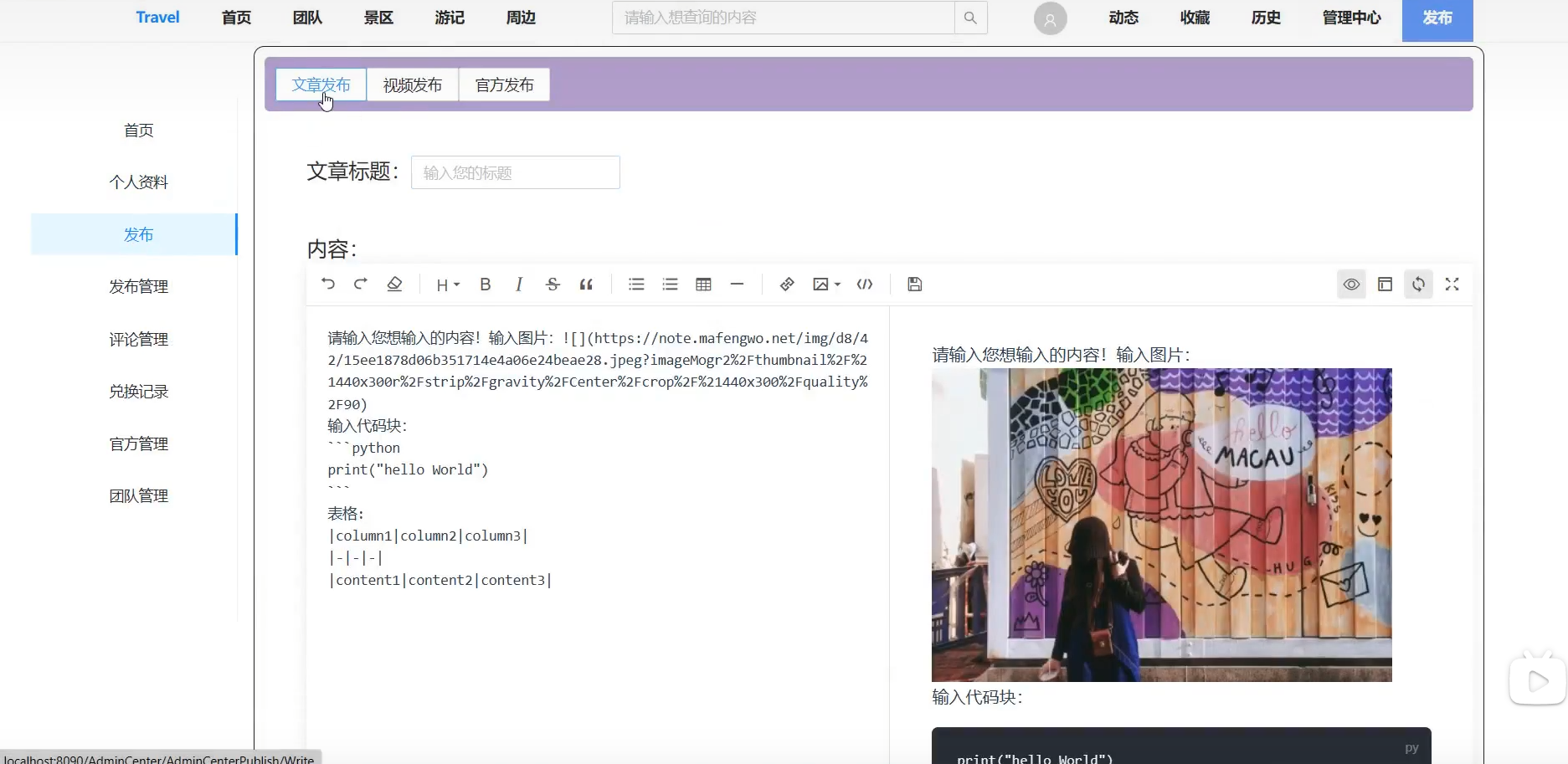Undo the last edit in the editor
The height and width of the screenshot is (764, 1568).
point(328,285)
